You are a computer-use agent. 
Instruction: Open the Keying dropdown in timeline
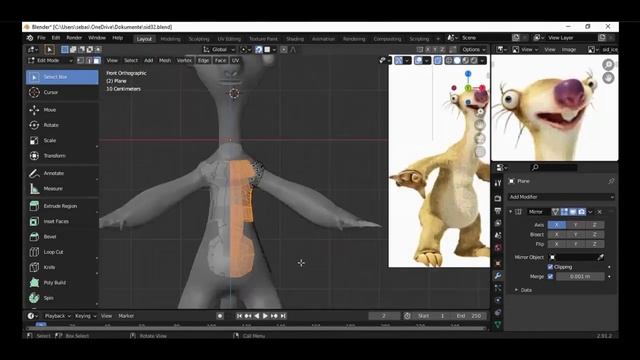[86, 316]
